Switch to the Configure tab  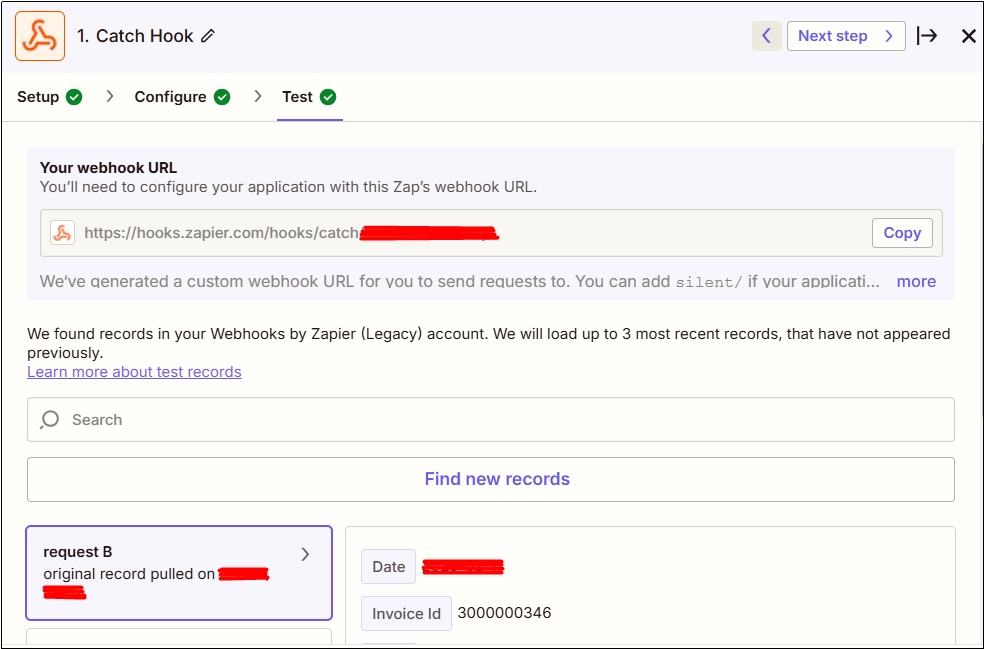click(x=182, y=97)
